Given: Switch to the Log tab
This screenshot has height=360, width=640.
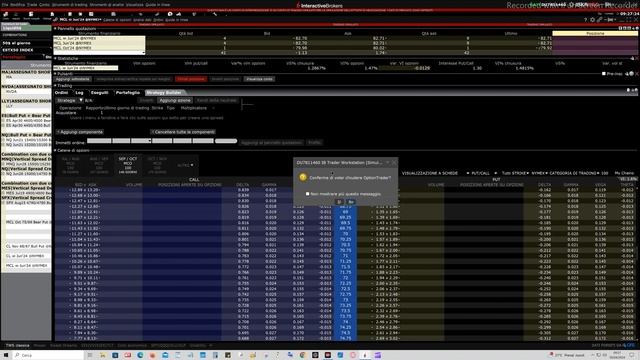Looking at the screenshot, I should pyautogui.click(x=79, y=93).
